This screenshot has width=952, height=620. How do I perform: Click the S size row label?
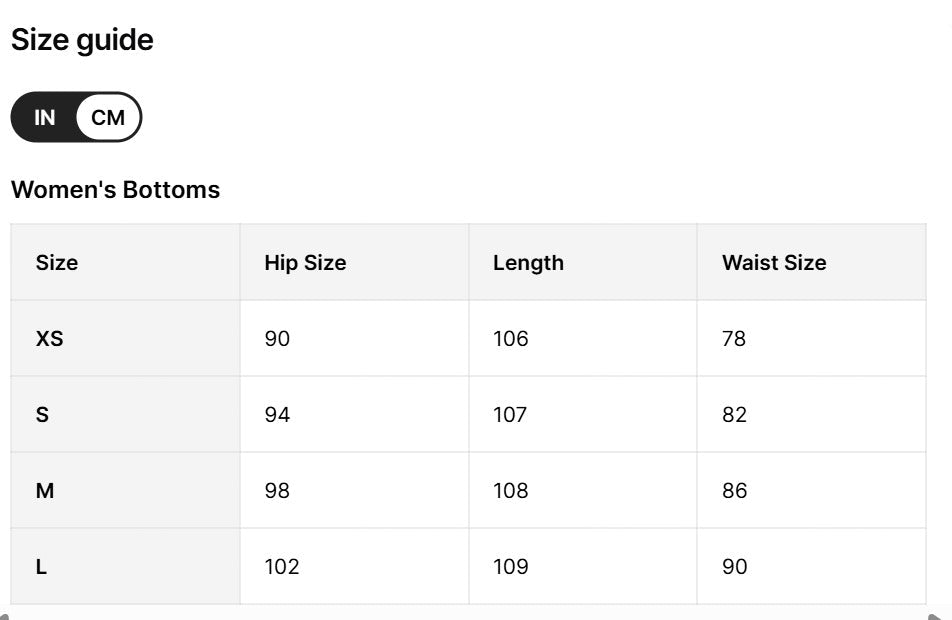click(x=42, y=415)
